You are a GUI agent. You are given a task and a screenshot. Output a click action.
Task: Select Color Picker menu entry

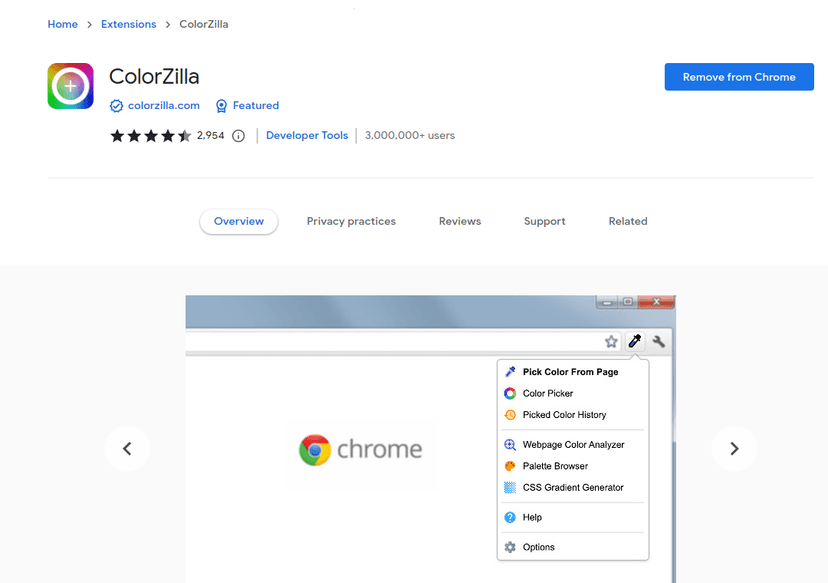tap(573, 393)
